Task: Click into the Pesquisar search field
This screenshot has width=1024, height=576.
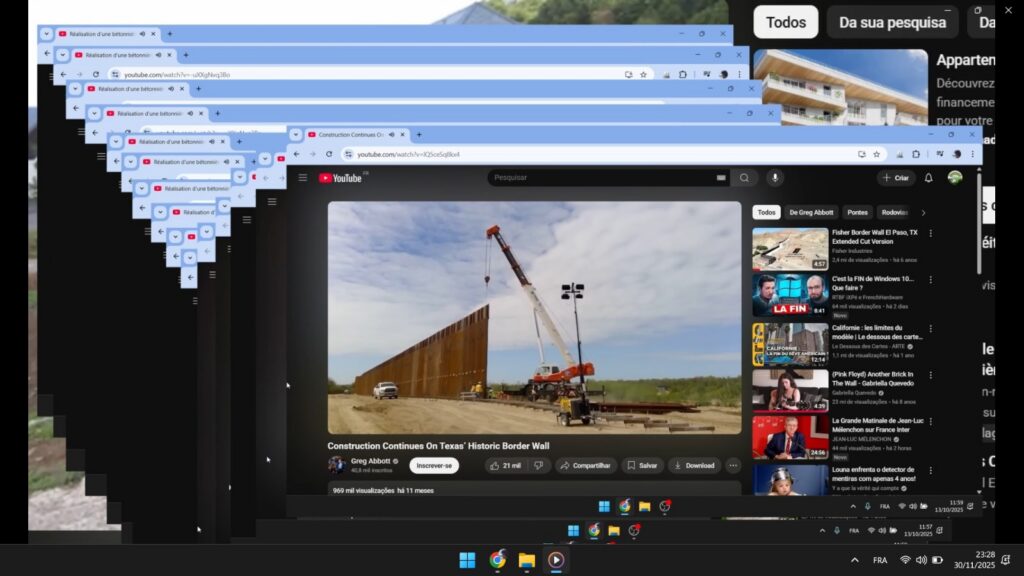Action: click(x=600, y=178)
